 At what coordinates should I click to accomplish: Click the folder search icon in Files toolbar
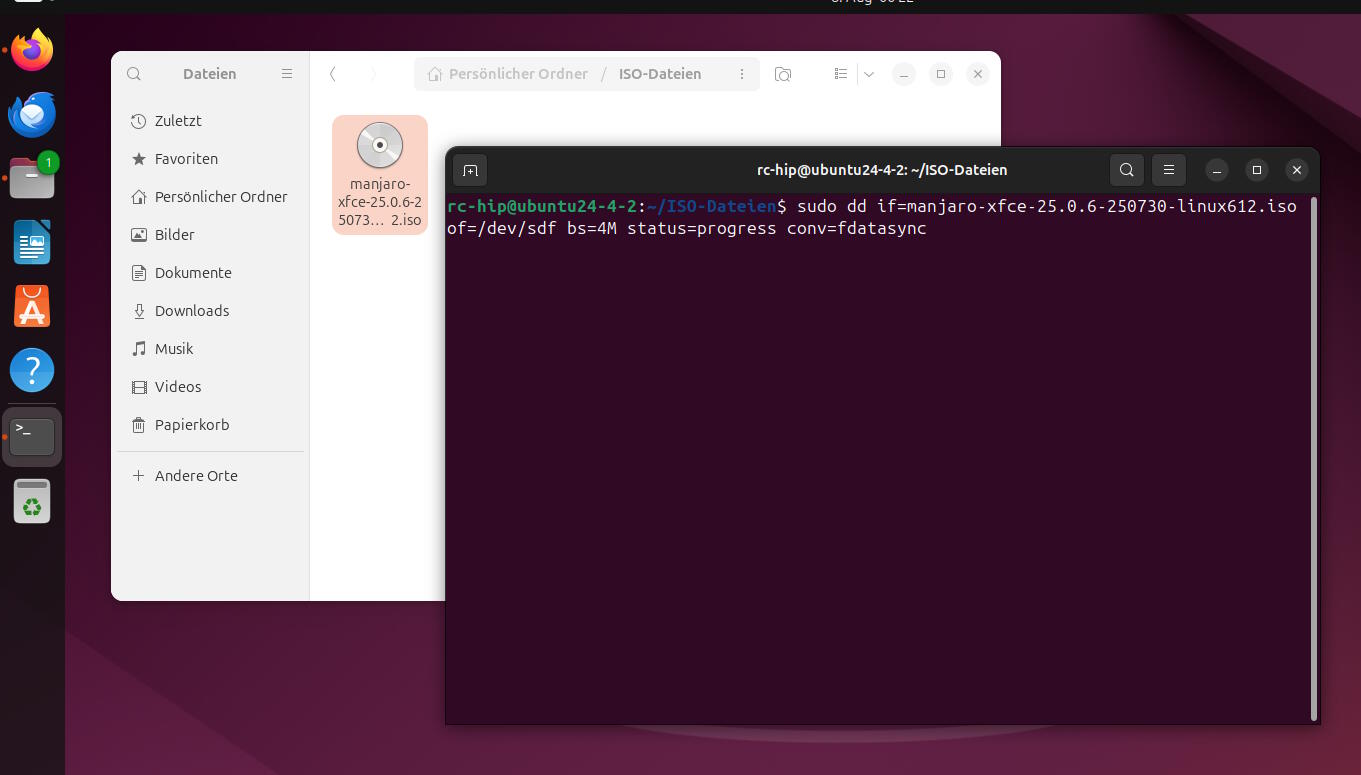coord(784,74)
